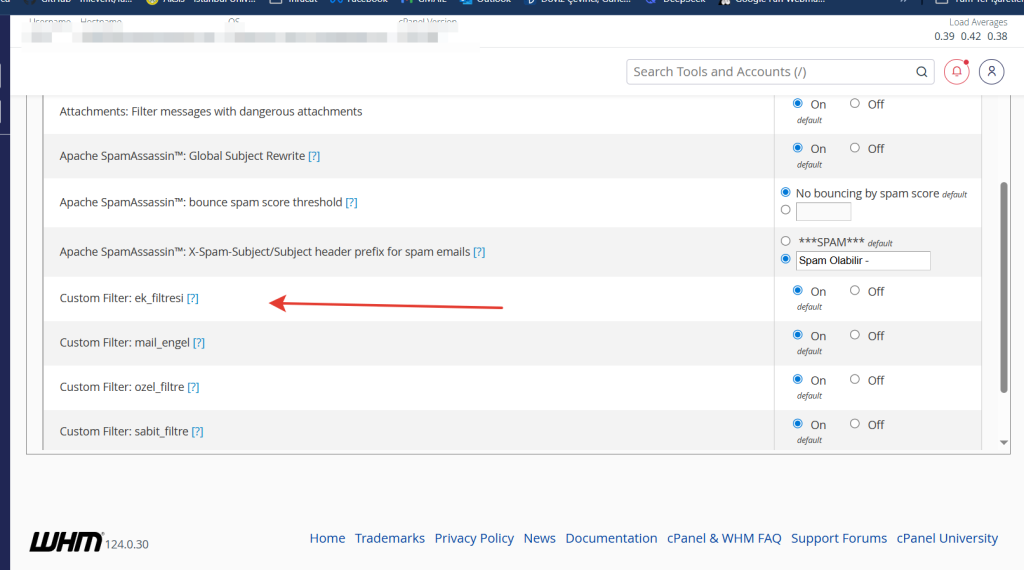
Task: Turn ozel_filtre custom filter On
Action: 797,379
